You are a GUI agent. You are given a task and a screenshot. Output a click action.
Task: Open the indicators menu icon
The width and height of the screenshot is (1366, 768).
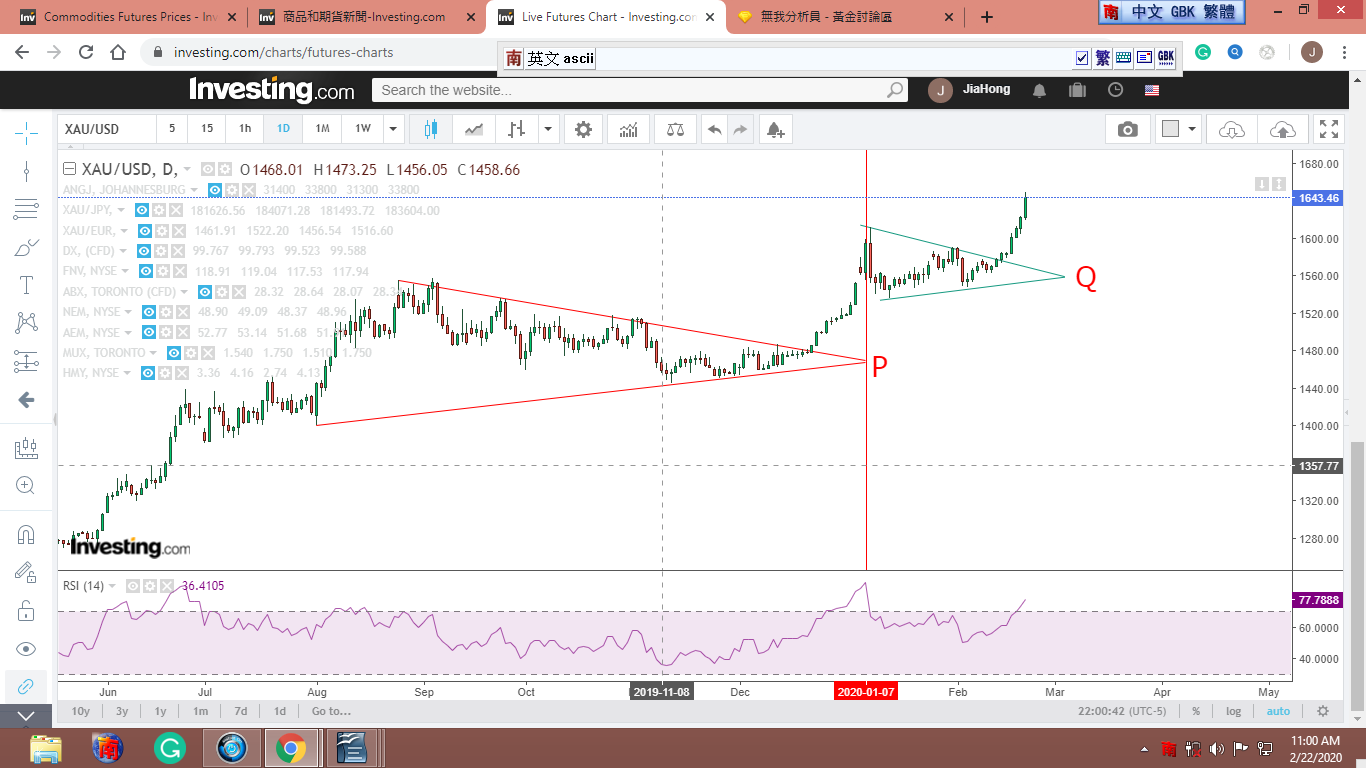(x=629, y=129)
